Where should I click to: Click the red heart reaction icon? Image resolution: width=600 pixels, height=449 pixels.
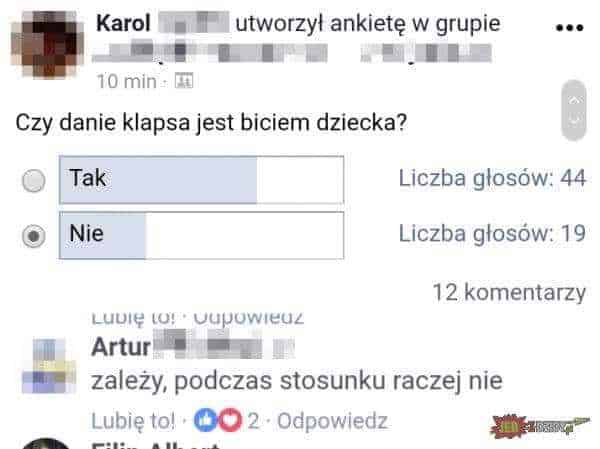pos(230,420)
